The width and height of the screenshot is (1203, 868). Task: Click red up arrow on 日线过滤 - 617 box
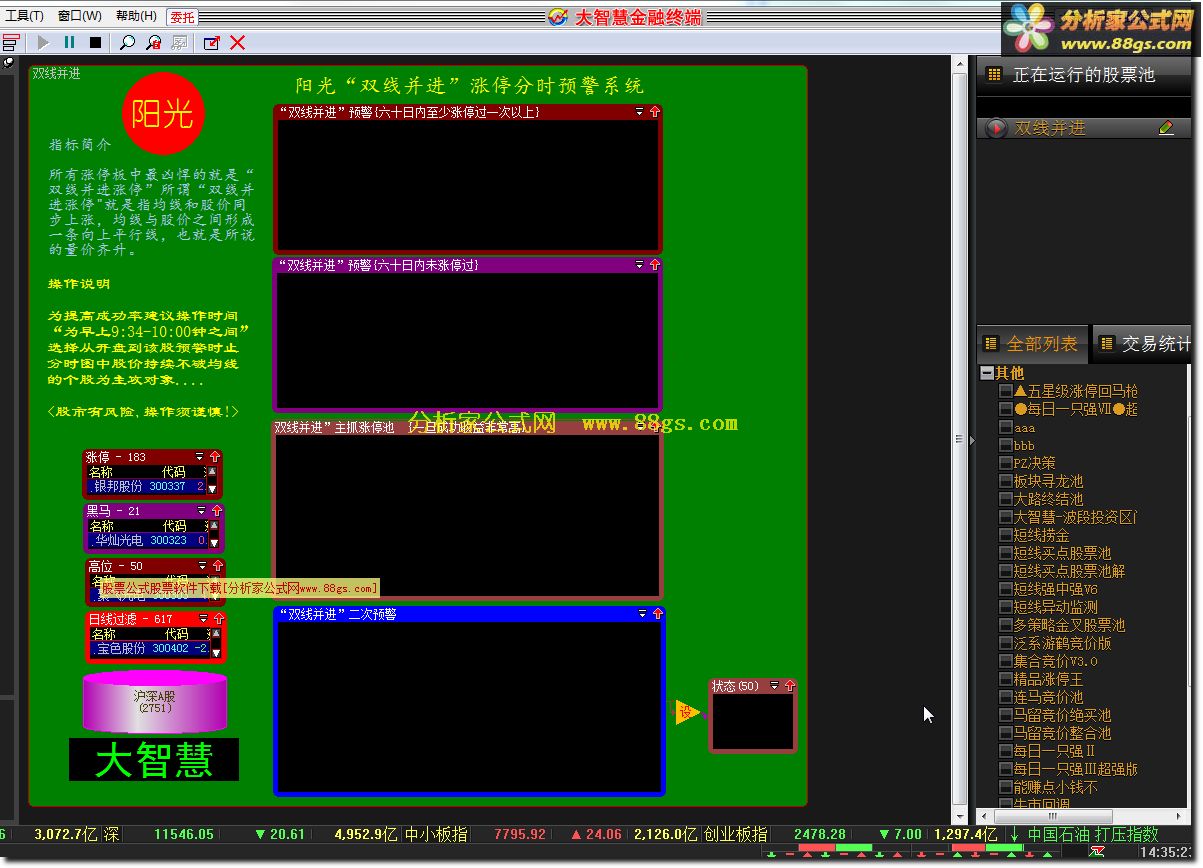[x=218, y=619]
